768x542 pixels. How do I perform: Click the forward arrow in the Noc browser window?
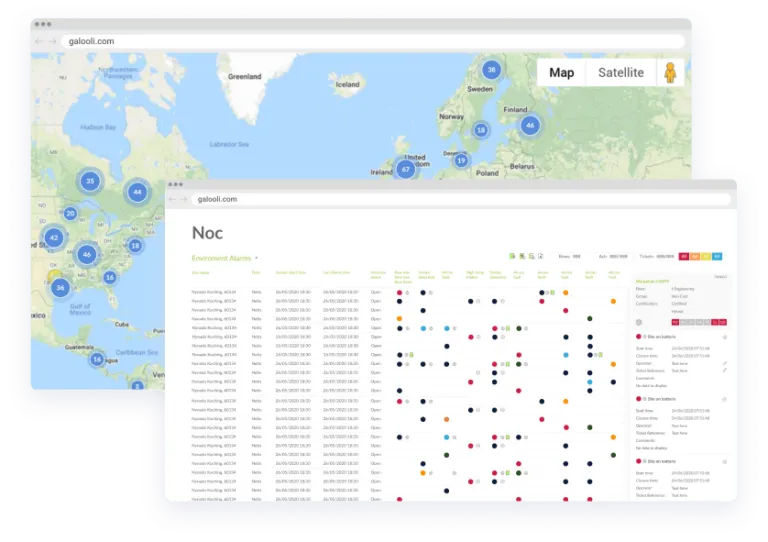point(184,199)
